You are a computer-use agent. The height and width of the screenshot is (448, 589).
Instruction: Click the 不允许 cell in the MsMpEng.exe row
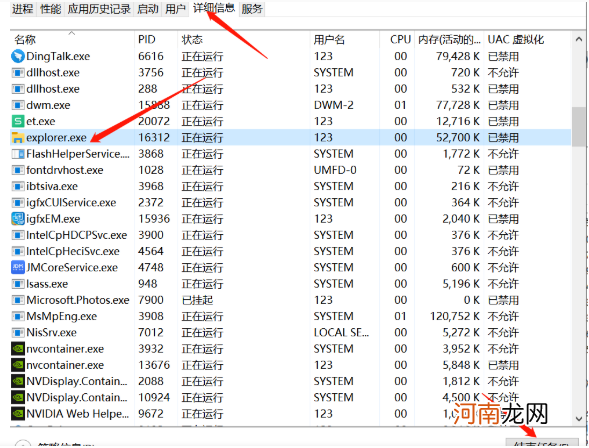click(503, 316)
